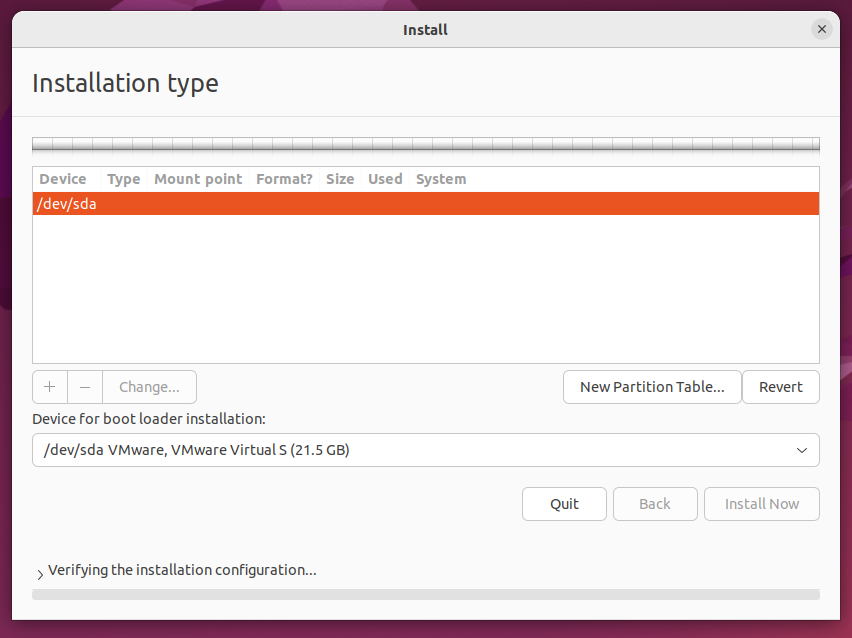Select the /dev/sda row
This screenshot has height=638, width=852.
426,204
